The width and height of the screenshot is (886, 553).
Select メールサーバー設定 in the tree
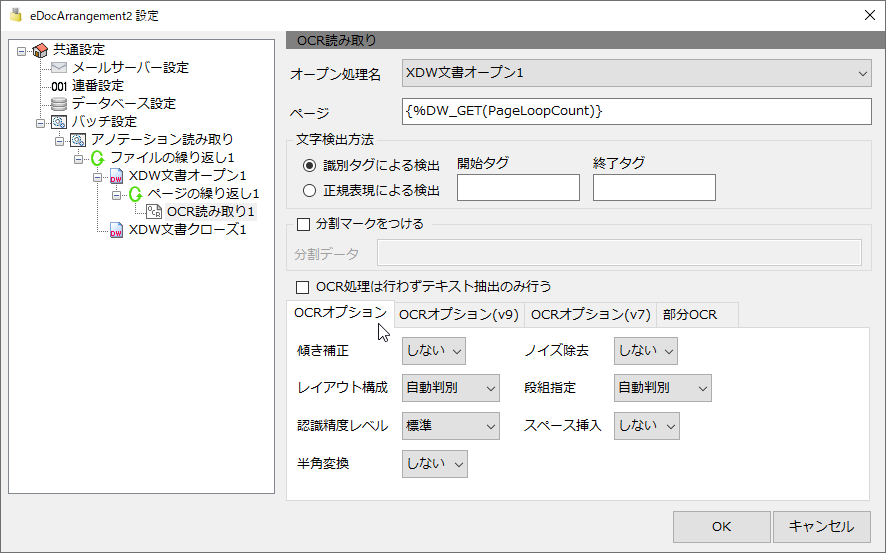coord(130,68)
